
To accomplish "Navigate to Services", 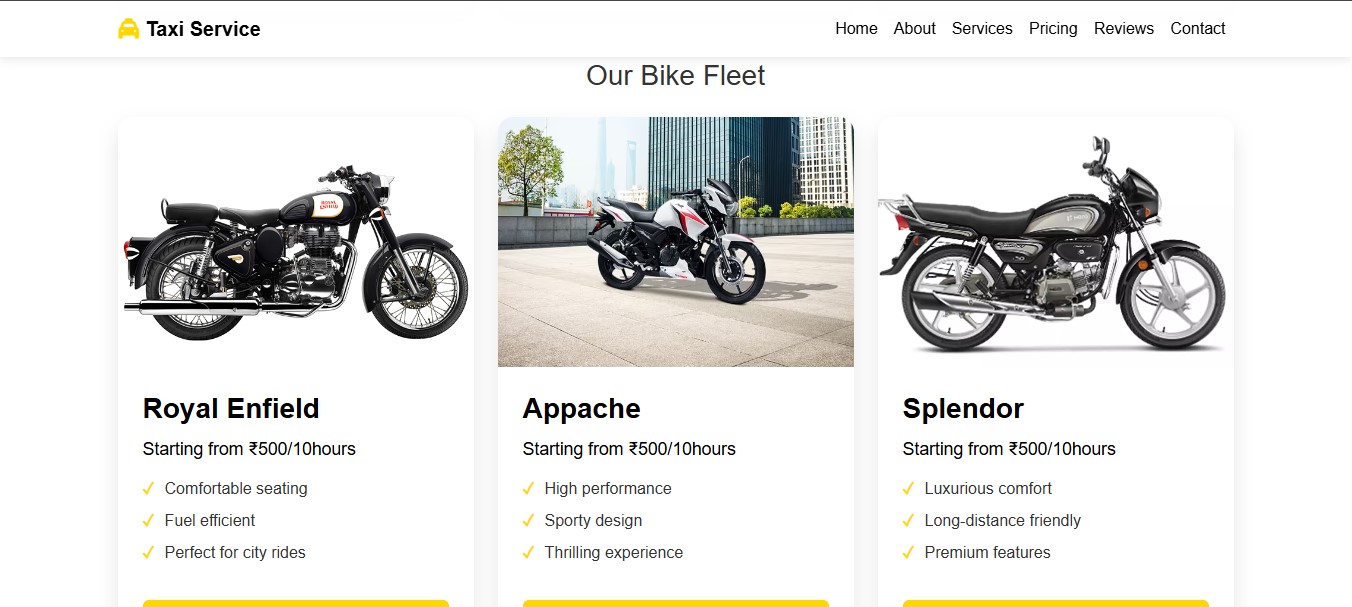I will coord(982,28).
